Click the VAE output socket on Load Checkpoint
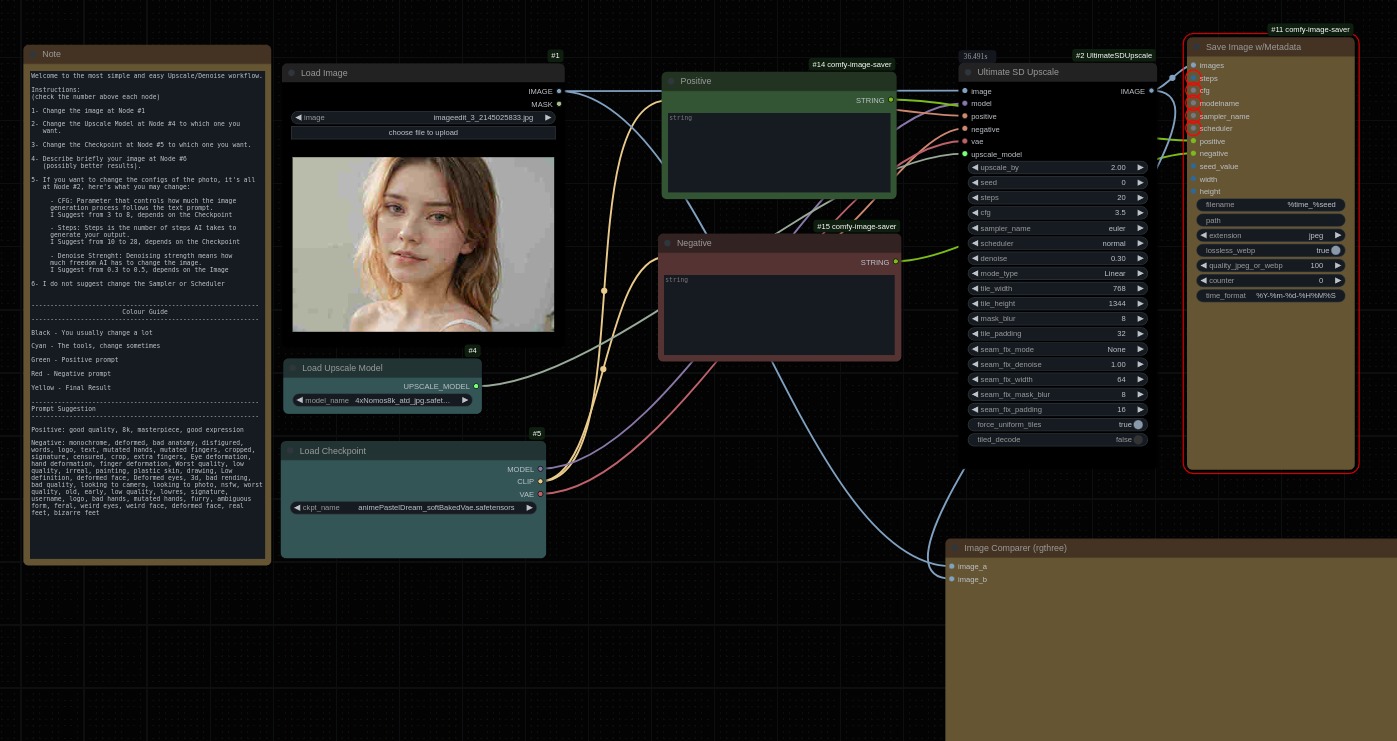The width and height of the screenshot is (1397, 741). click(x=541, y=494)
